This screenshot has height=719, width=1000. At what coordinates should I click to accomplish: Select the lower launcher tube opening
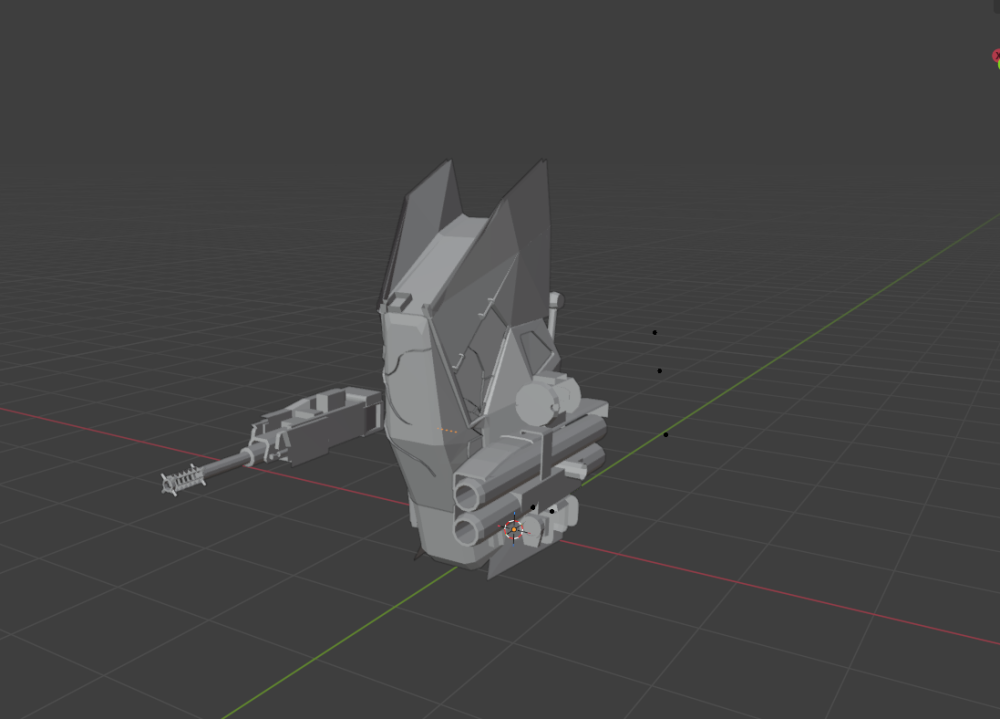(x=467, y=530)
